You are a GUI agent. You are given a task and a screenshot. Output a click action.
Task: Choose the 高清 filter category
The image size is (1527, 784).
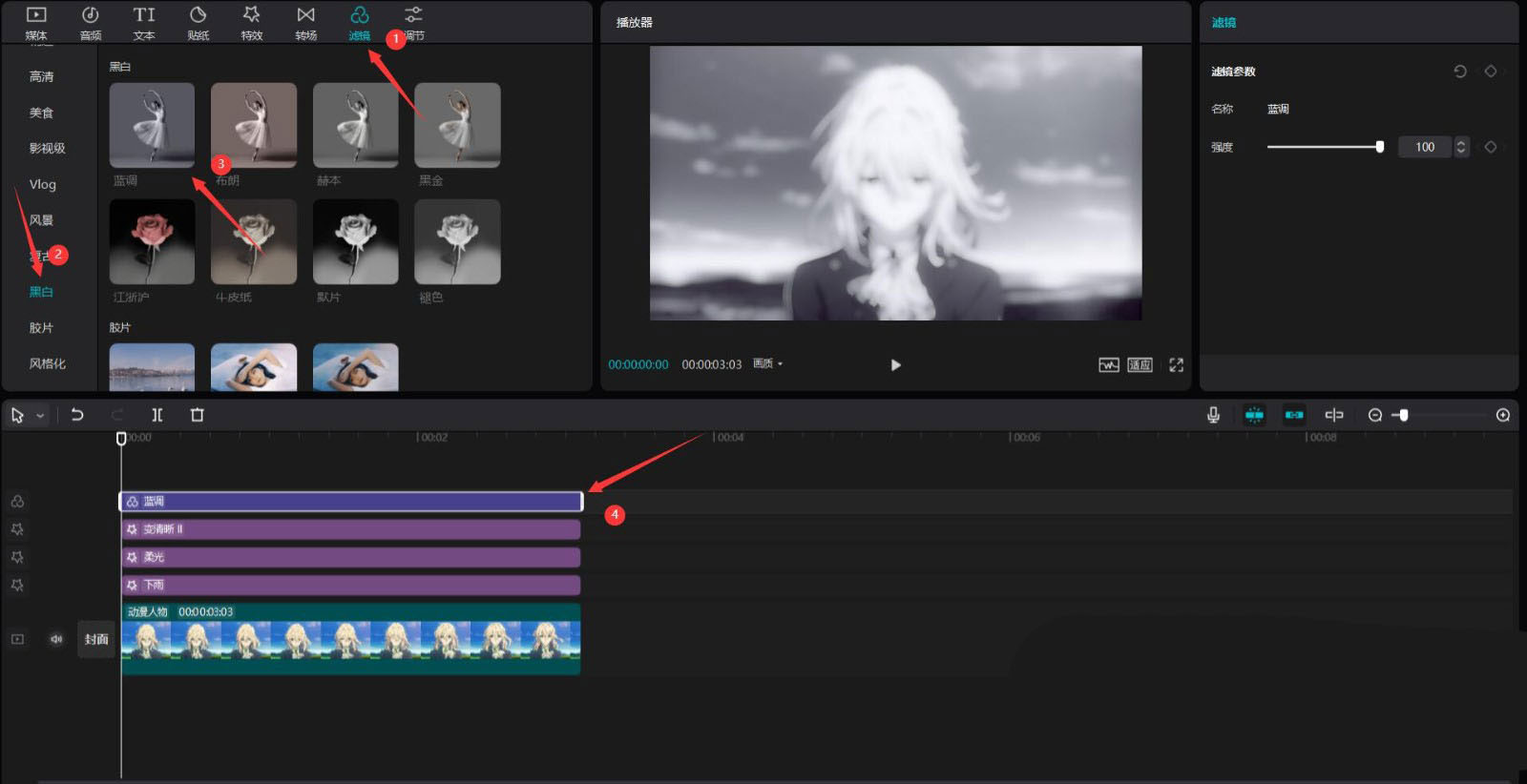click(42, 76)
